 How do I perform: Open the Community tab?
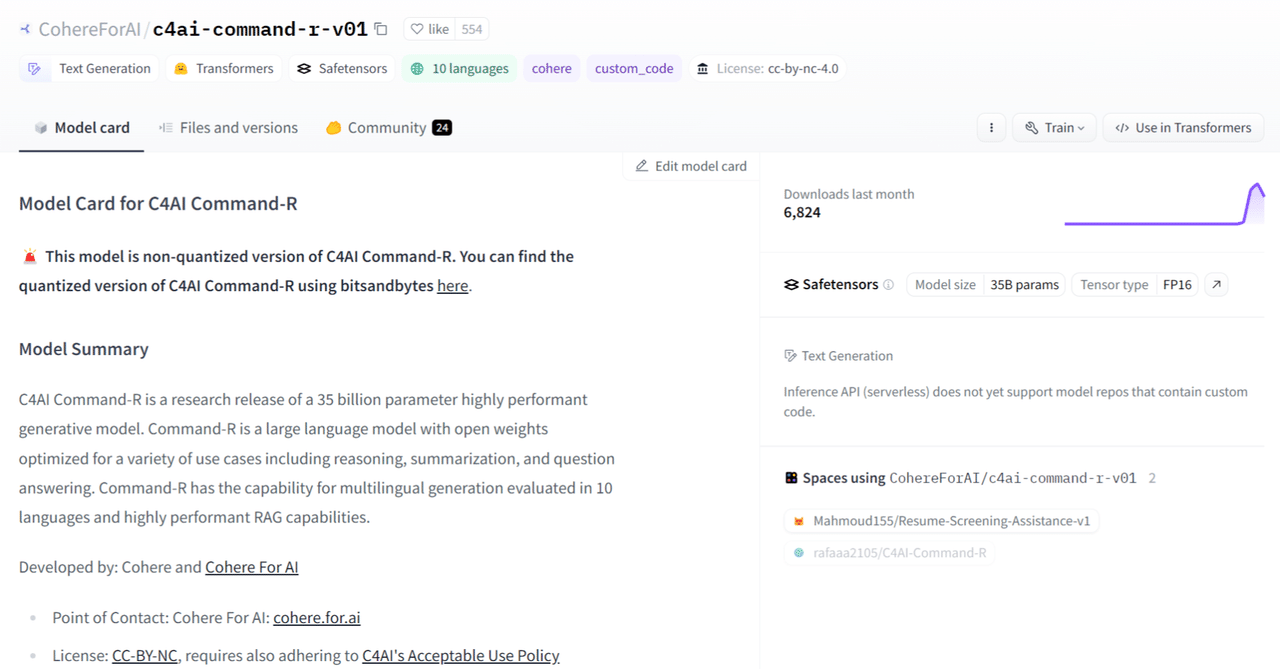388,128
